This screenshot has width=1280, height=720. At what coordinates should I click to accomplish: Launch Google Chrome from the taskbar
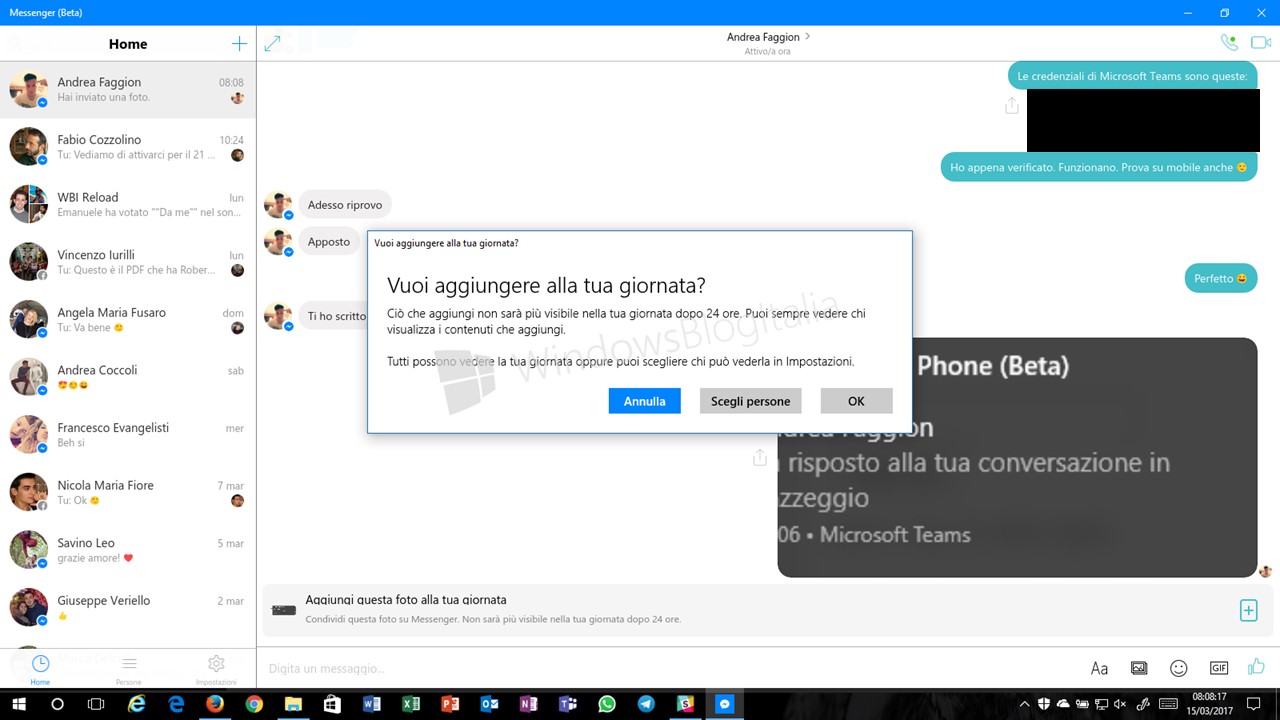254,704
